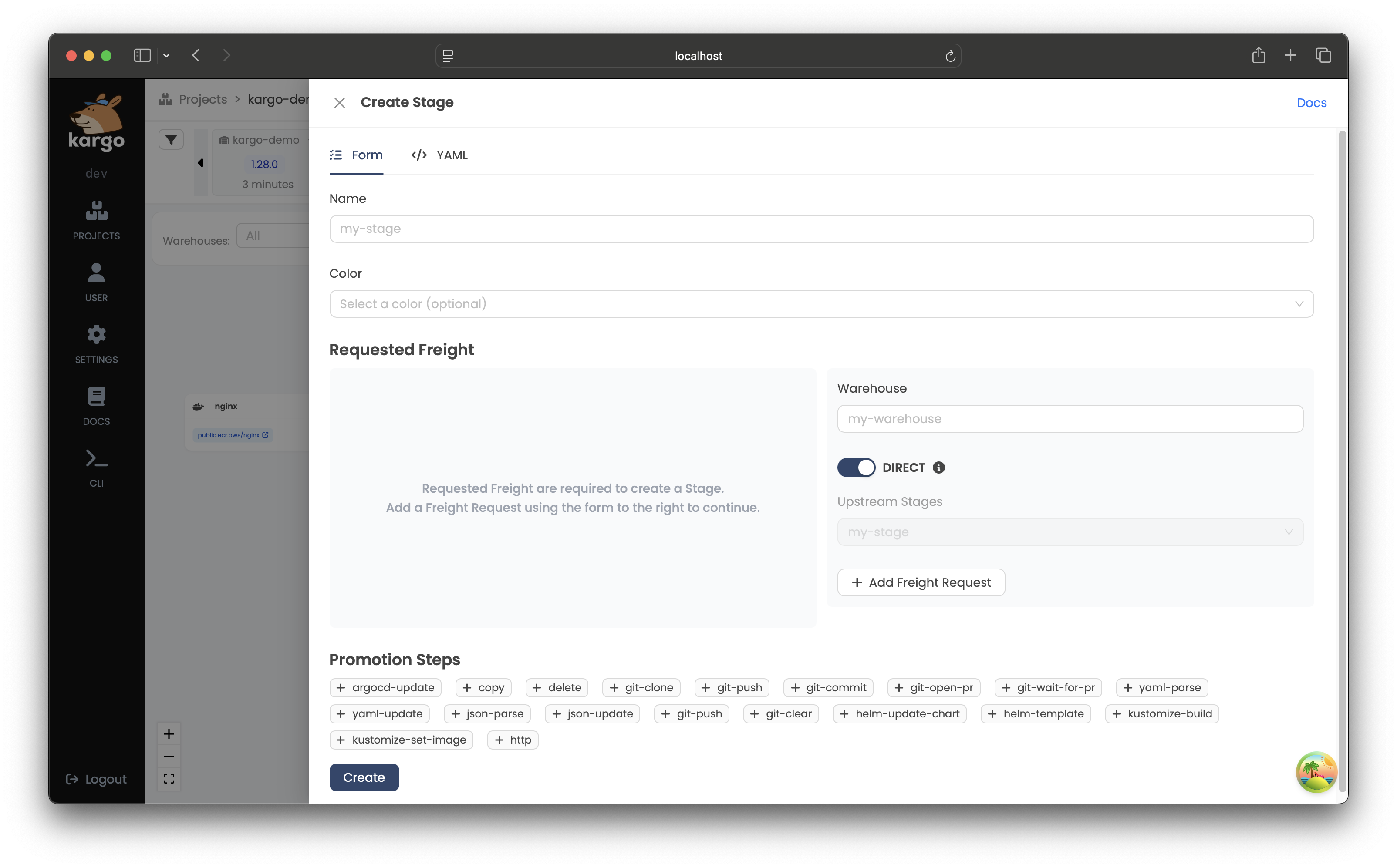The height and width of the screenshot is (868, 1397).
Task: Click the Safari share icon
Action: click(x=1259, y=56)
